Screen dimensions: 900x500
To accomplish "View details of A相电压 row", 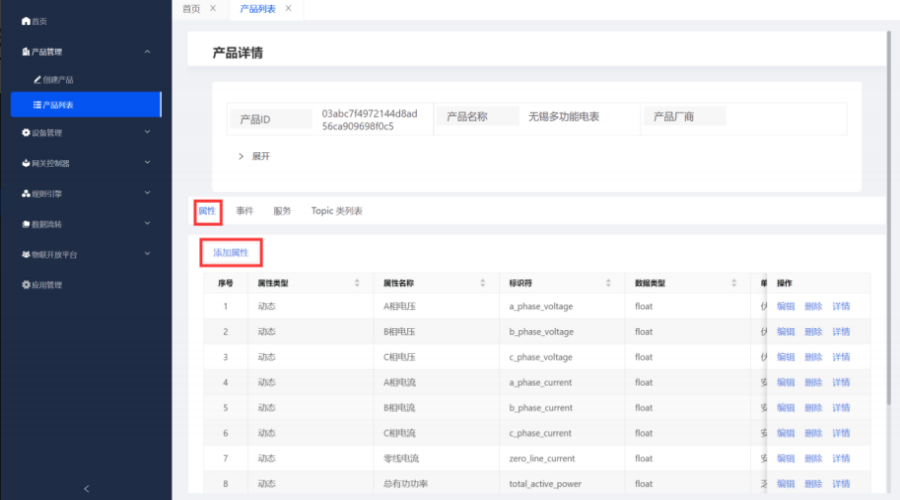I will coord(841,307).
